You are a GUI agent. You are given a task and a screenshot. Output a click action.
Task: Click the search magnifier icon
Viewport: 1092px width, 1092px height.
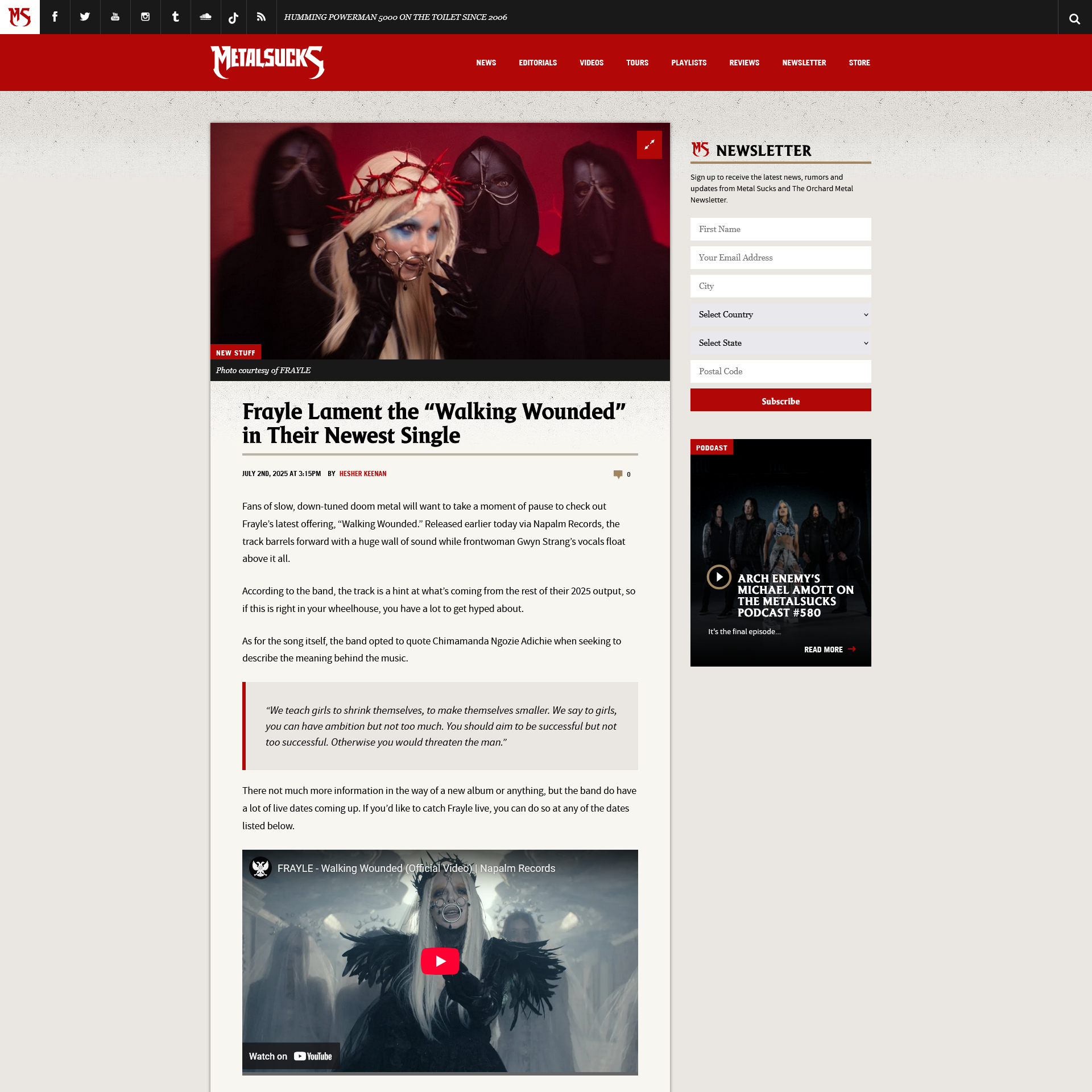(1074, 18)
